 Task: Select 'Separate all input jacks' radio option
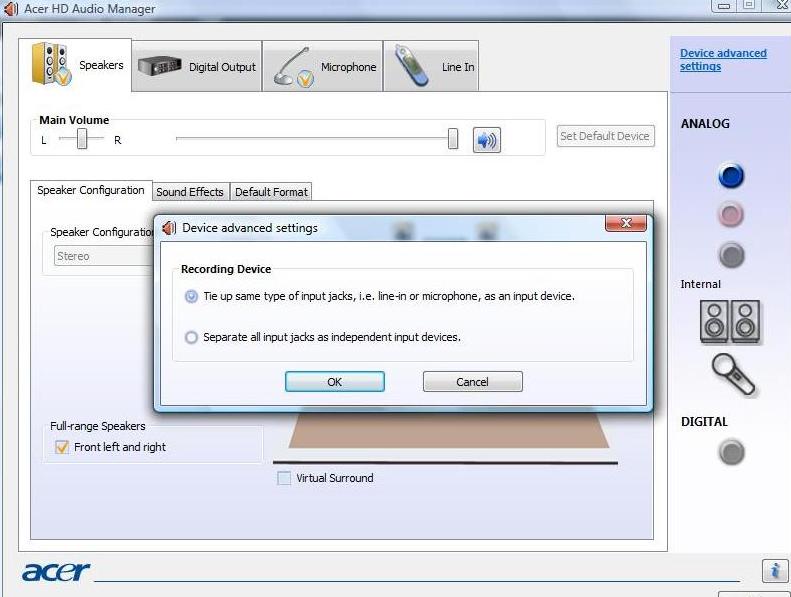tap(191, 337)
